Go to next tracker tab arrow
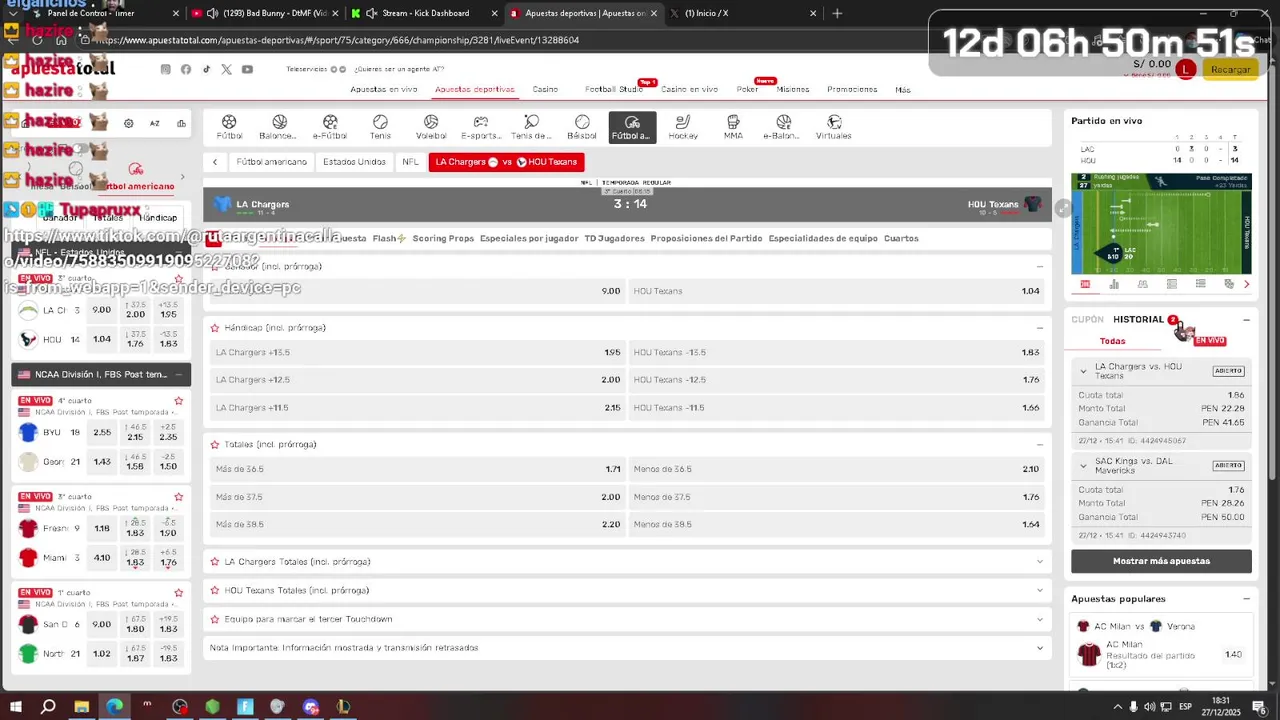Image resolution: width=1280 pixels, height=720 pixels. (x=1246, y=284)
